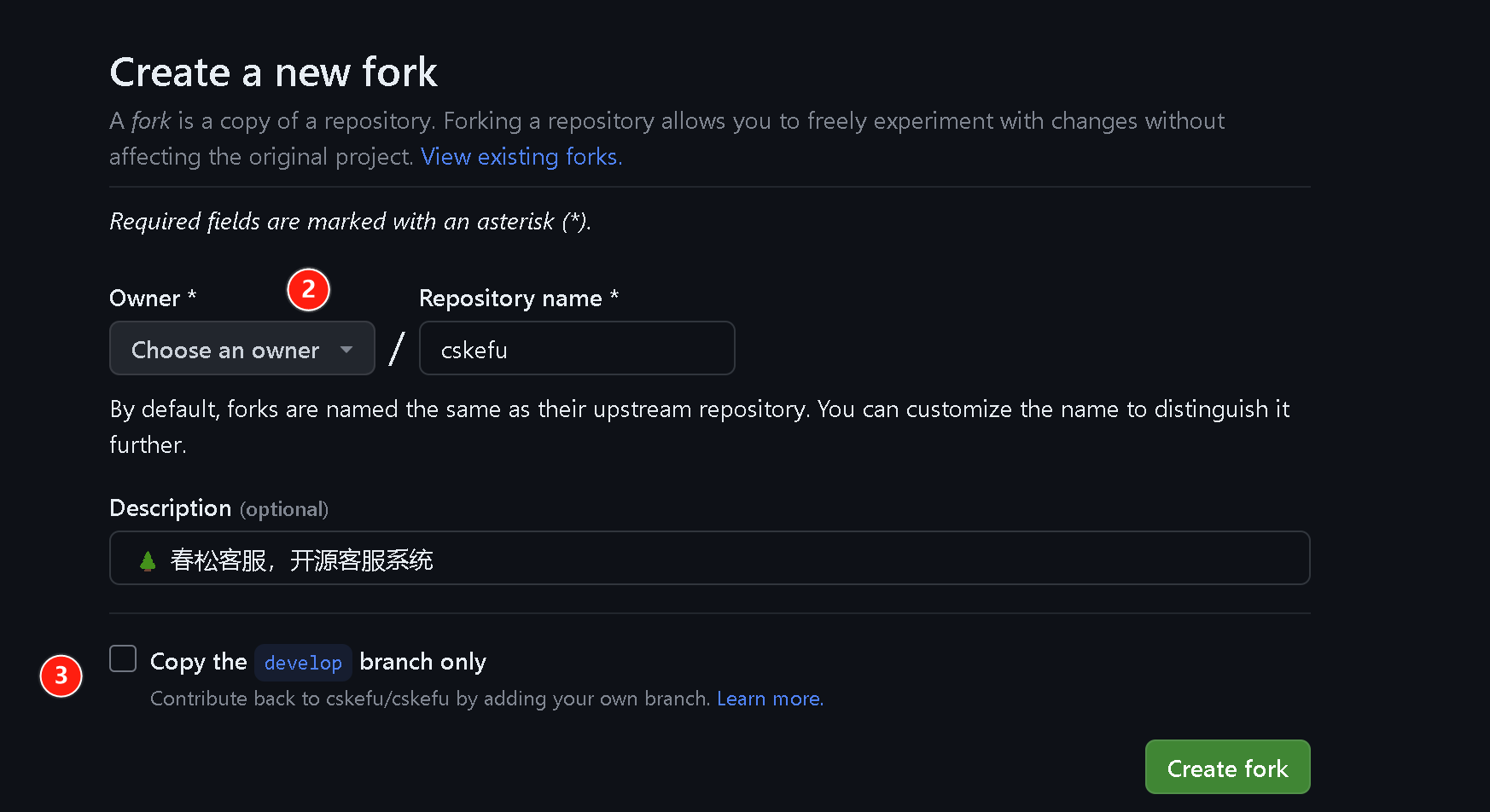Click the Description (optional) label
Viewport: 1490px width, 812px height.
tap(219, 508)
